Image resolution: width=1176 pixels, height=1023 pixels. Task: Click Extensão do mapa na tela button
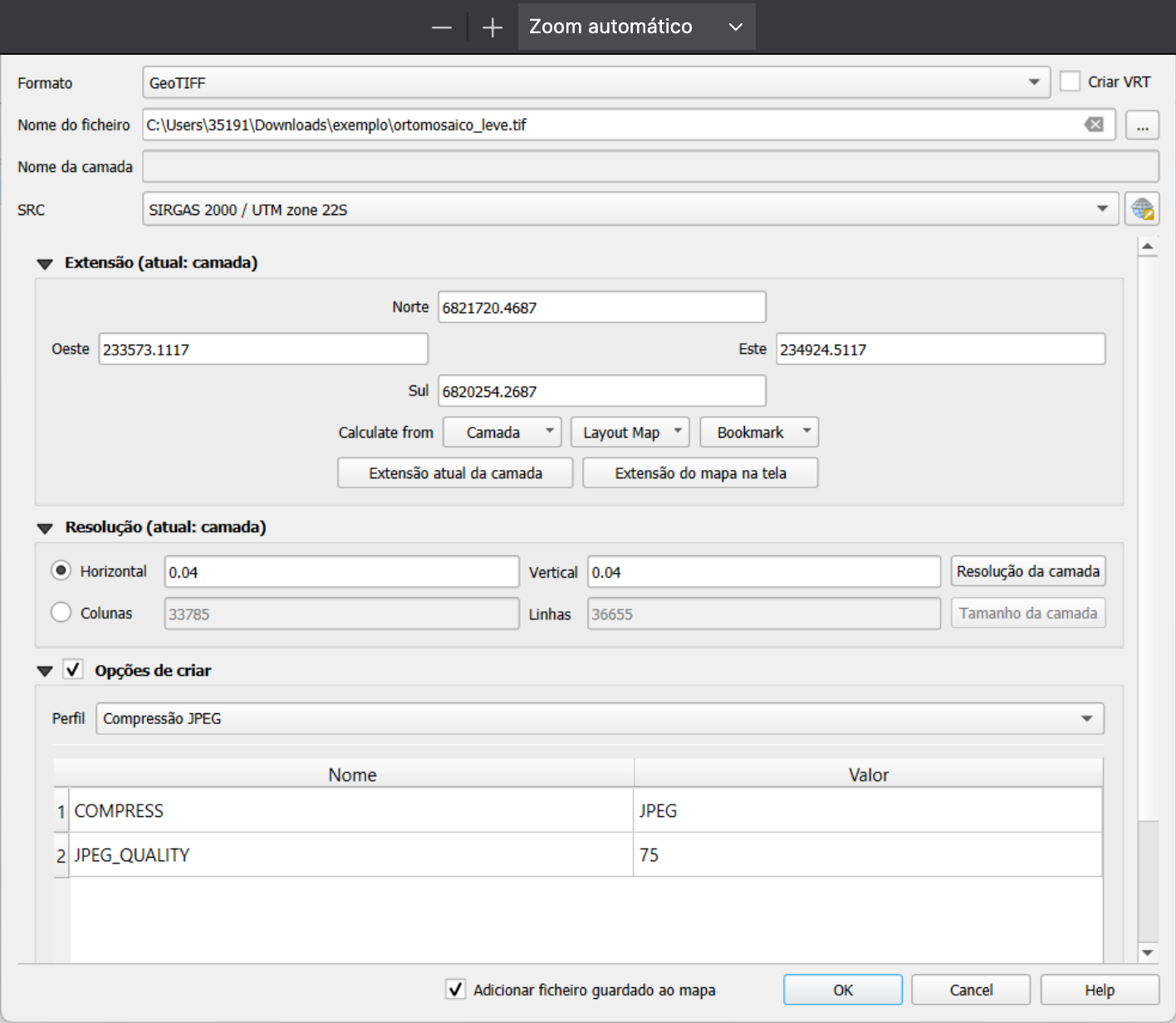(x=700, y=473)
